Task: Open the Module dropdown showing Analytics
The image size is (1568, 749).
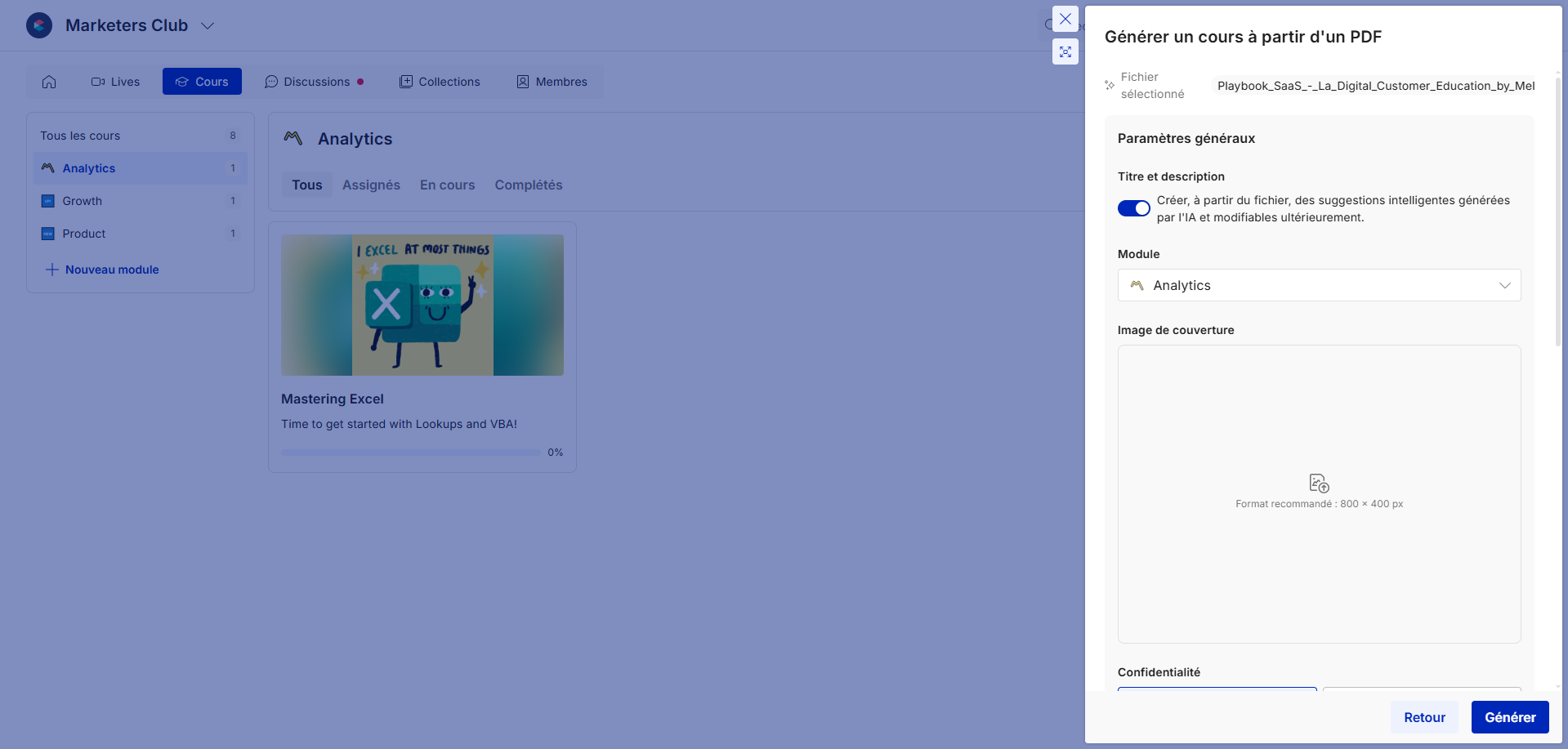Action: [1319, 285]
